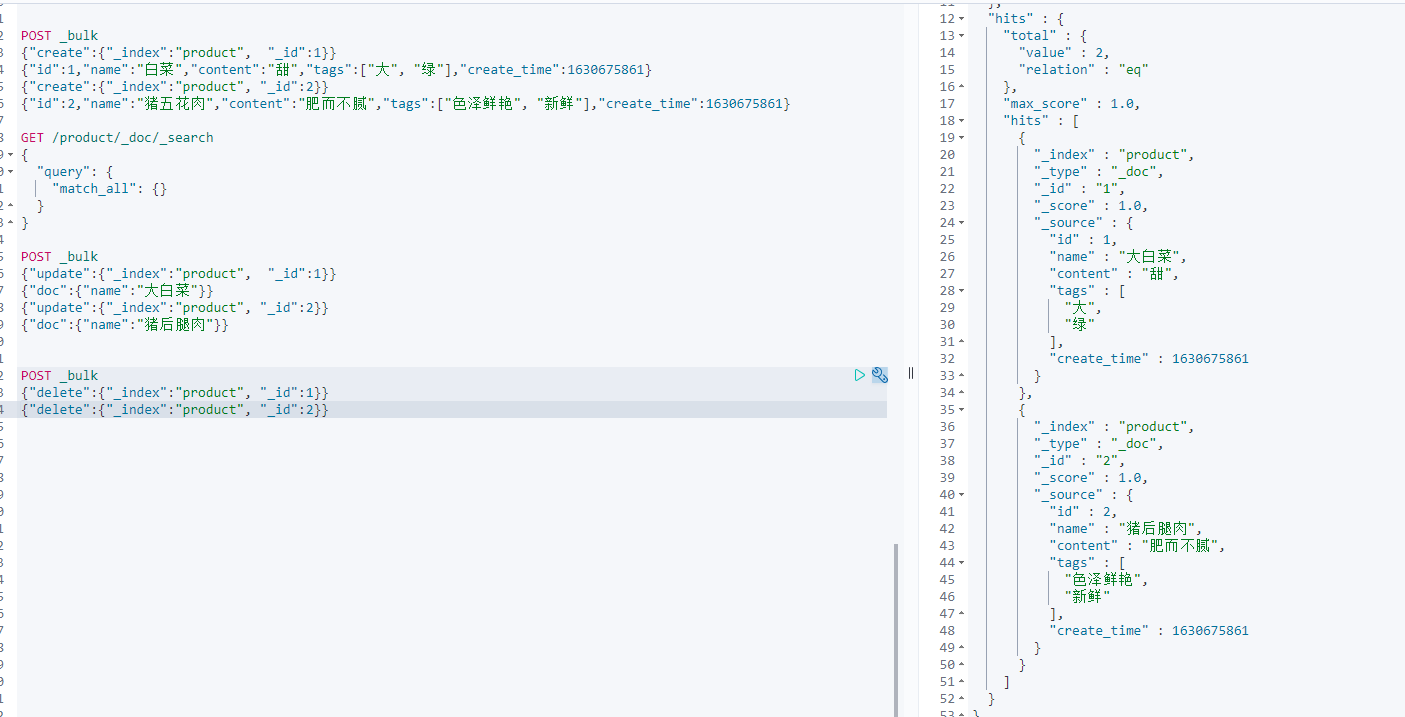Click "id" : 1 on output line 25
The height and width of the screenshot is (717, 1405).
pyautogui.click(x=1083, y=239)
